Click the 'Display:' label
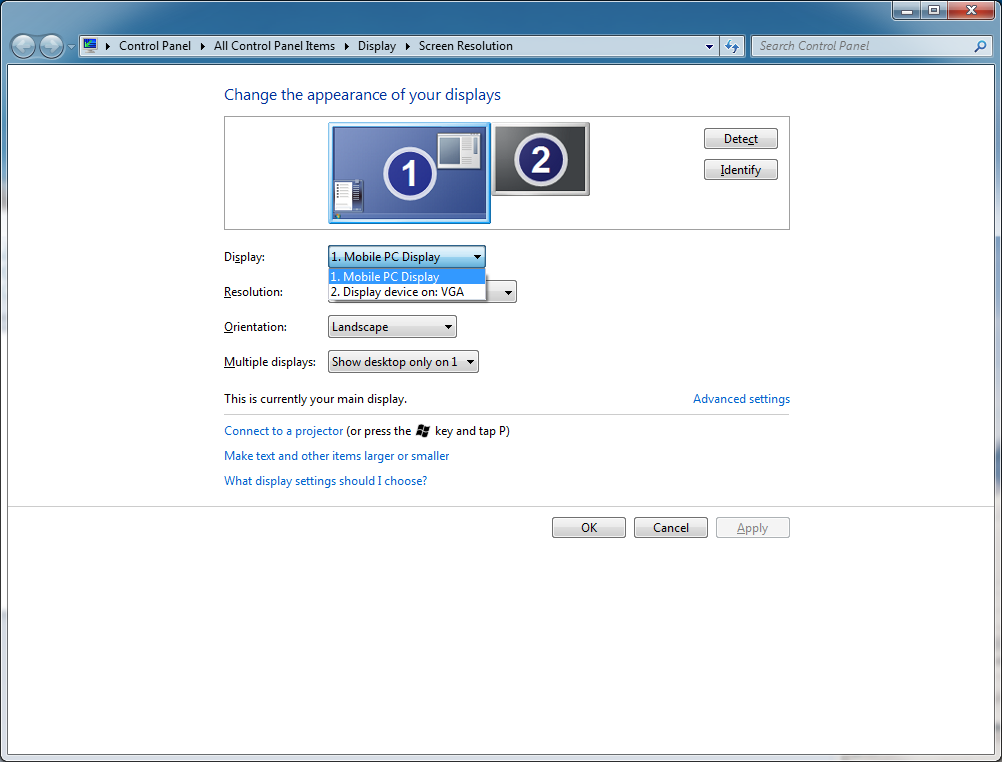Viewport: 1002px width, 762px height. click(244, 257)
